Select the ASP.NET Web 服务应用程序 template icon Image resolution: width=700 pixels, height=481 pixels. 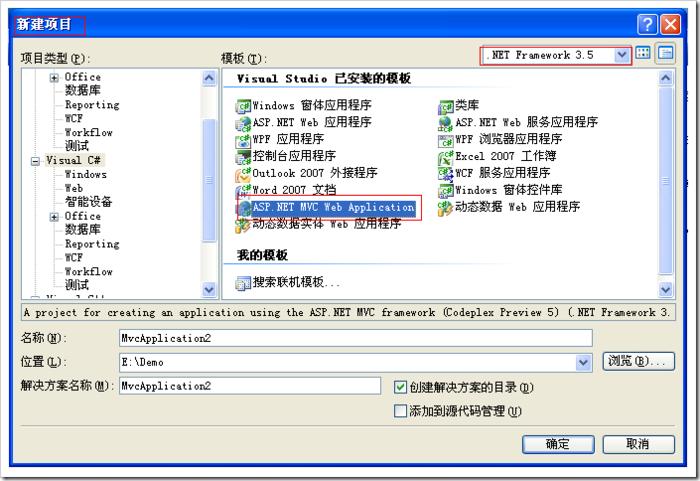click(x=446, y=123)
